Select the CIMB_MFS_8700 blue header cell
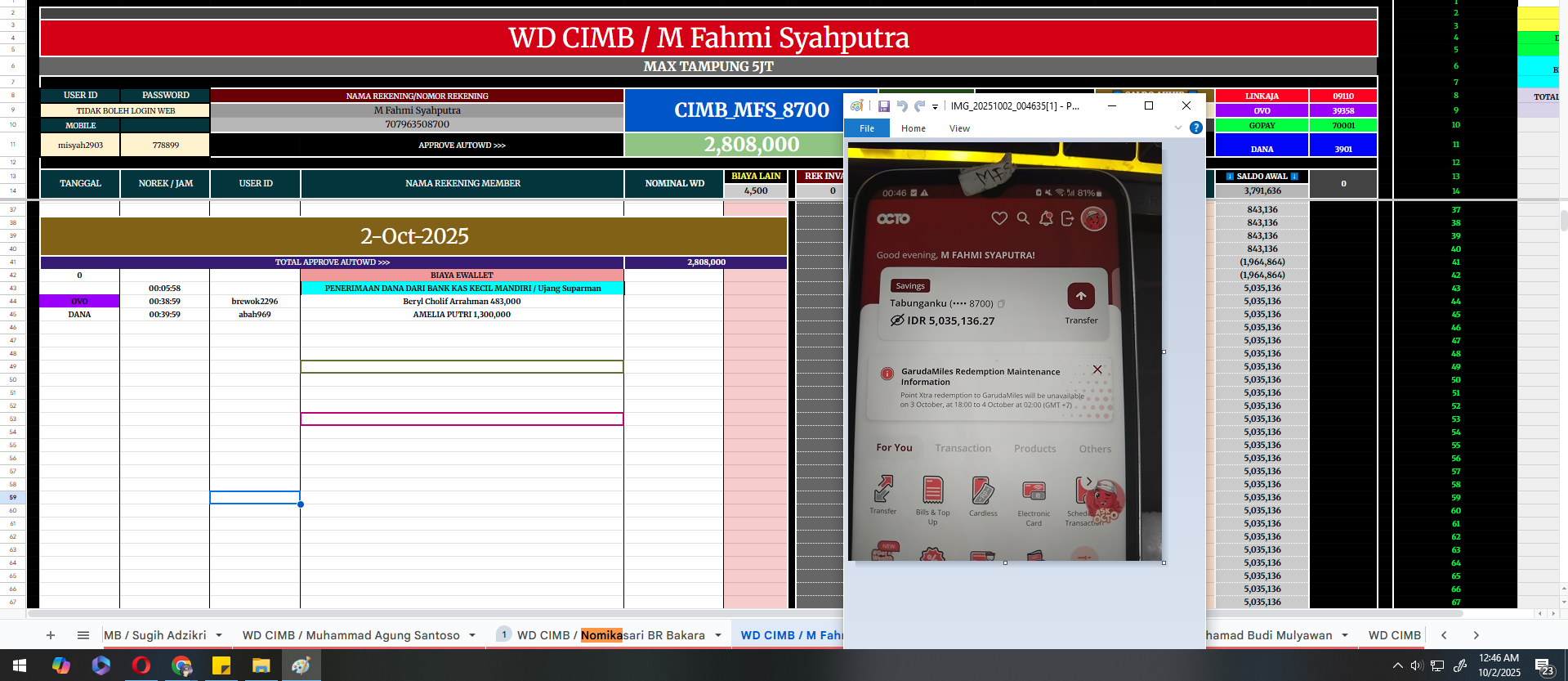 735,110
